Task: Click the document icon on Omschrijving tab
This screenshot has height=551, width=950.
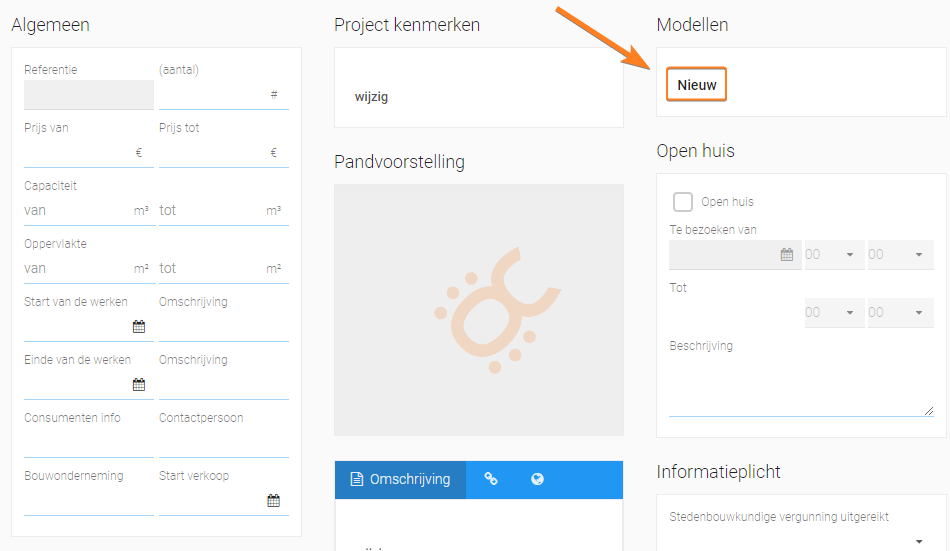Action: pyautogui.click(x=357, y=479)
